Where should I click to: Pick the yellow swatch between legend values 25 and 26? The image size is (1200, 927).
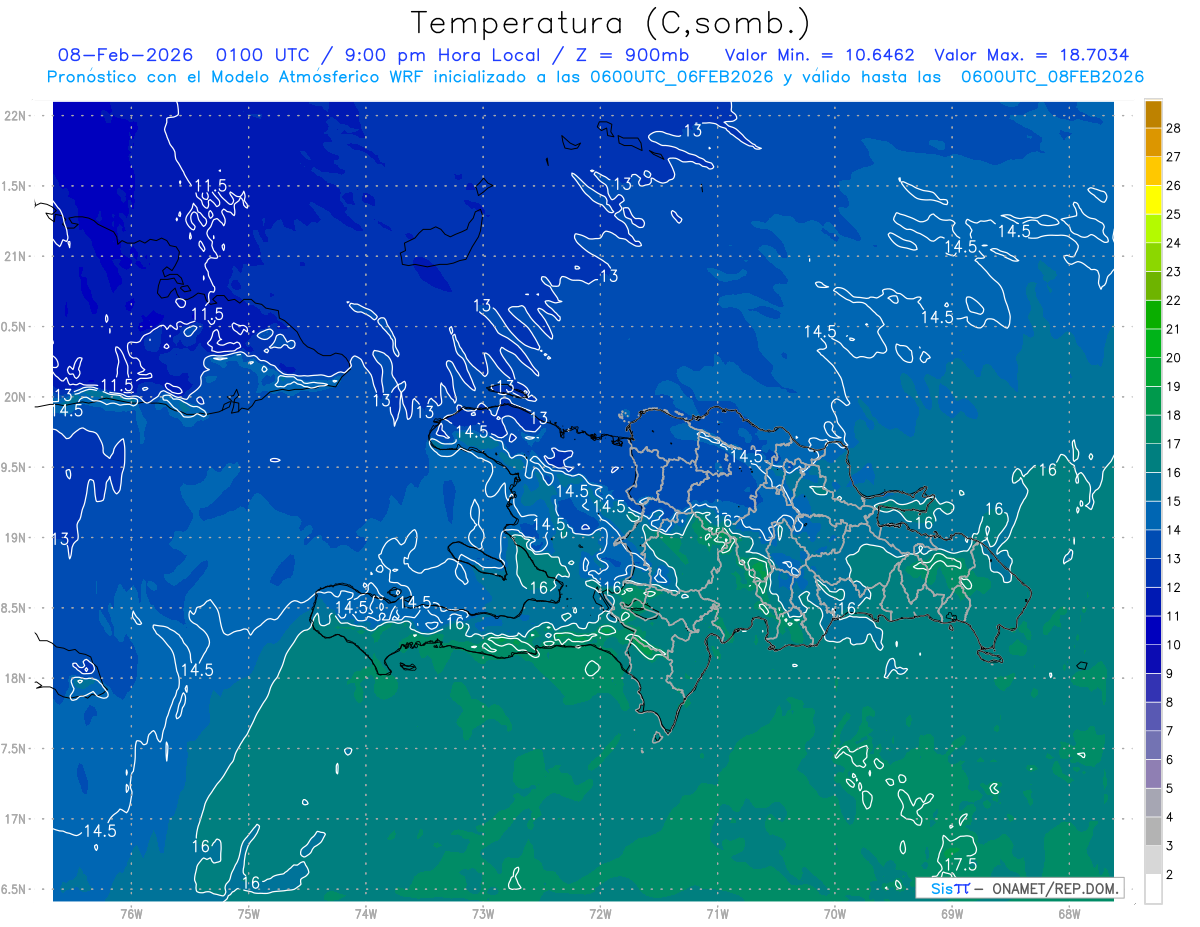1153,200
